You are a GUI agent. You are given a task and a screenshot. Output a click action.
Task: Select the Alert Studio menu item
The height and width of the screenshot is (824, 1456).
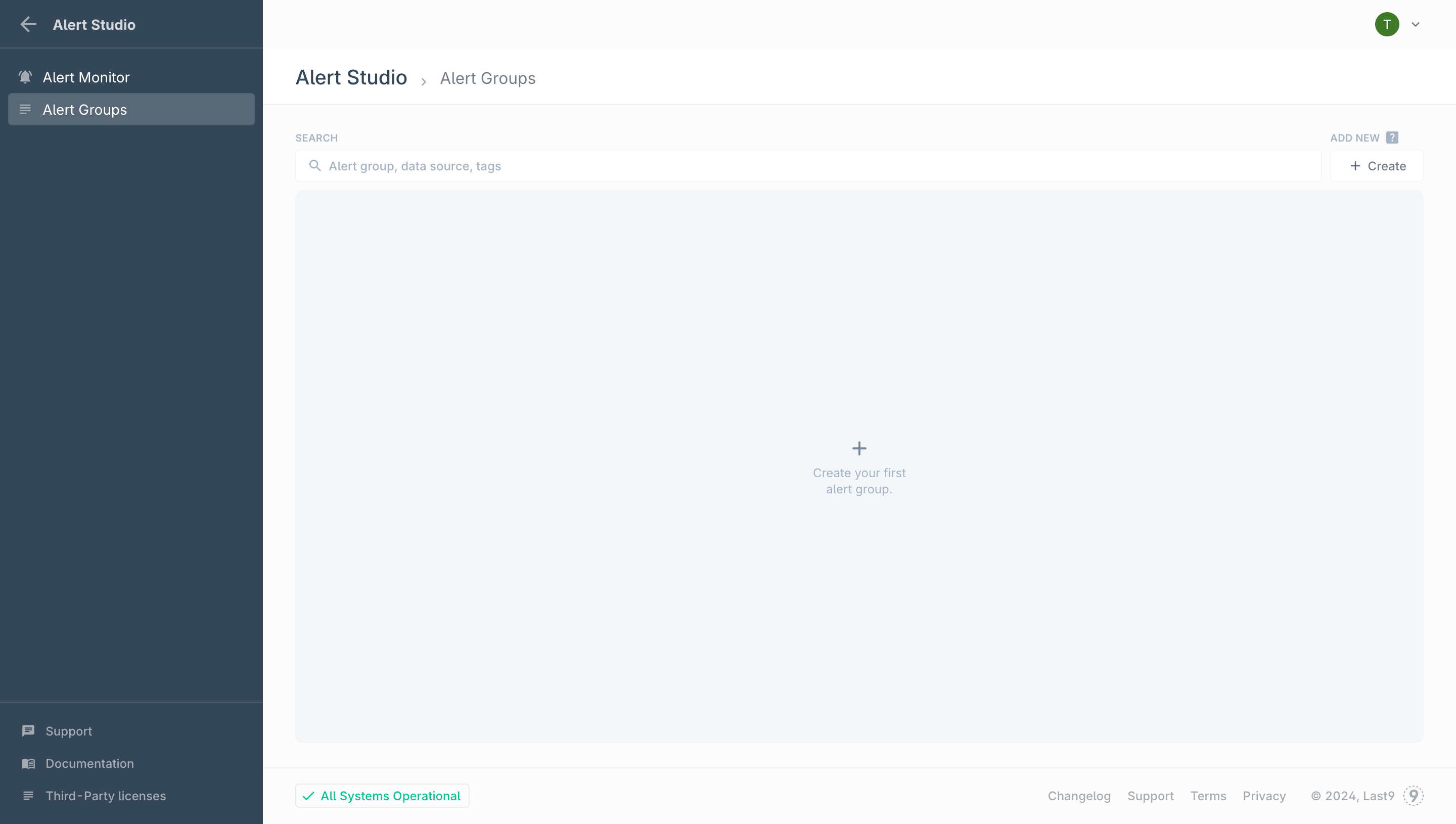pyautogui.click(x=94, y=24)
